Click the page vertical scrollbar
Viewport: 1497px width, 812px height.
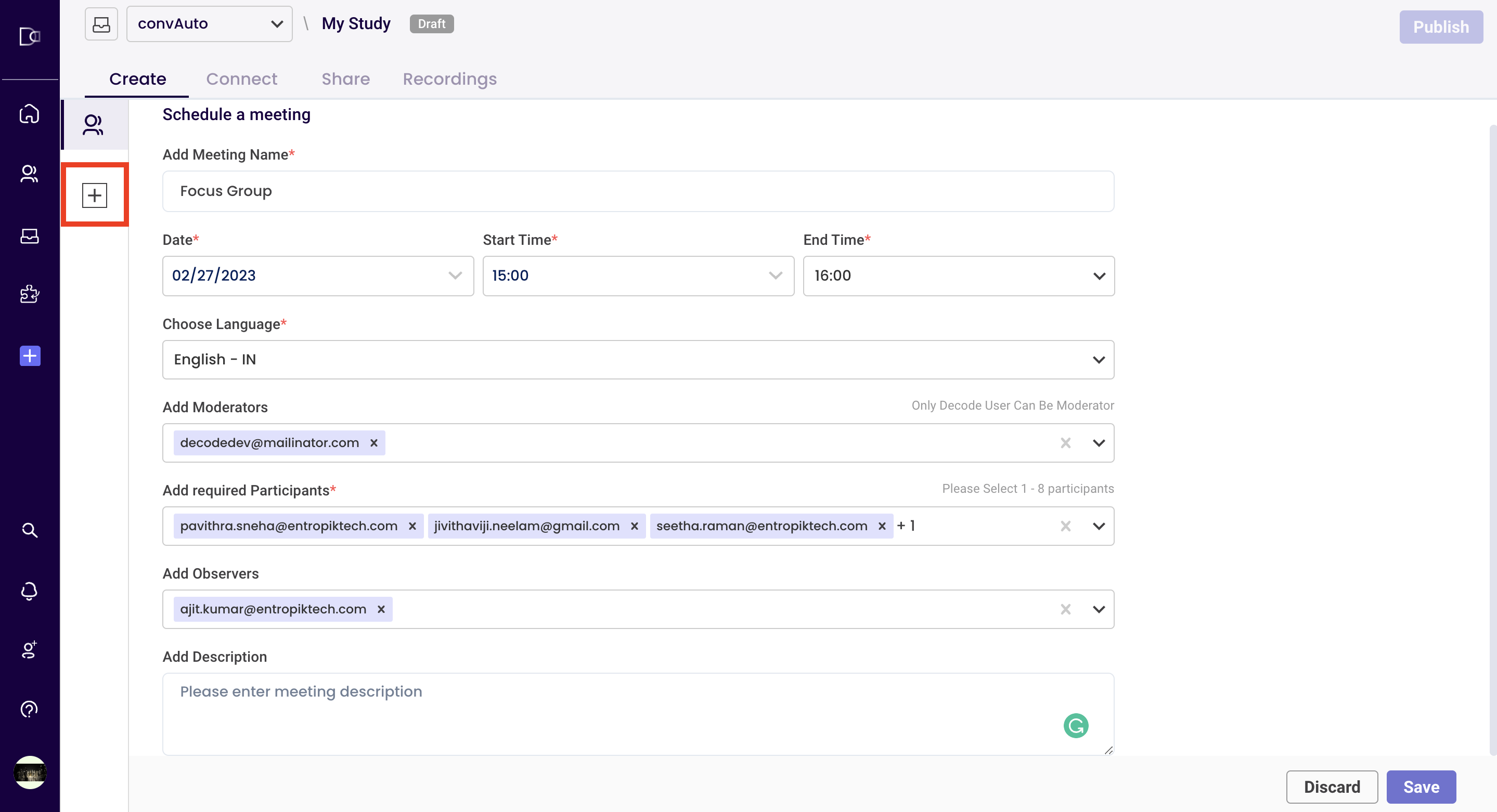coord(1492,440)
